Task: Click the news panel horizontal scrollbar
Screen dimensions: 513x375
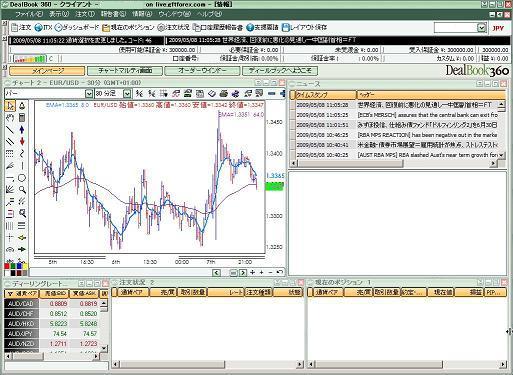Action: tap(393, 163)
